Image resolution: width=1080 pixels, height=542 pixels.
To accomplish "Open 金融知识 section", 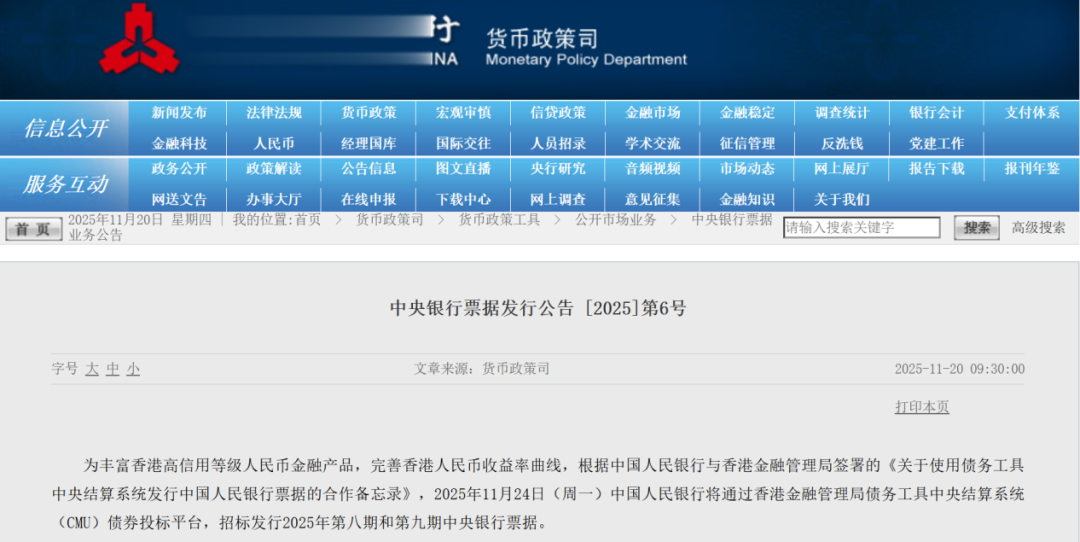I will click(x=747, y=200).
